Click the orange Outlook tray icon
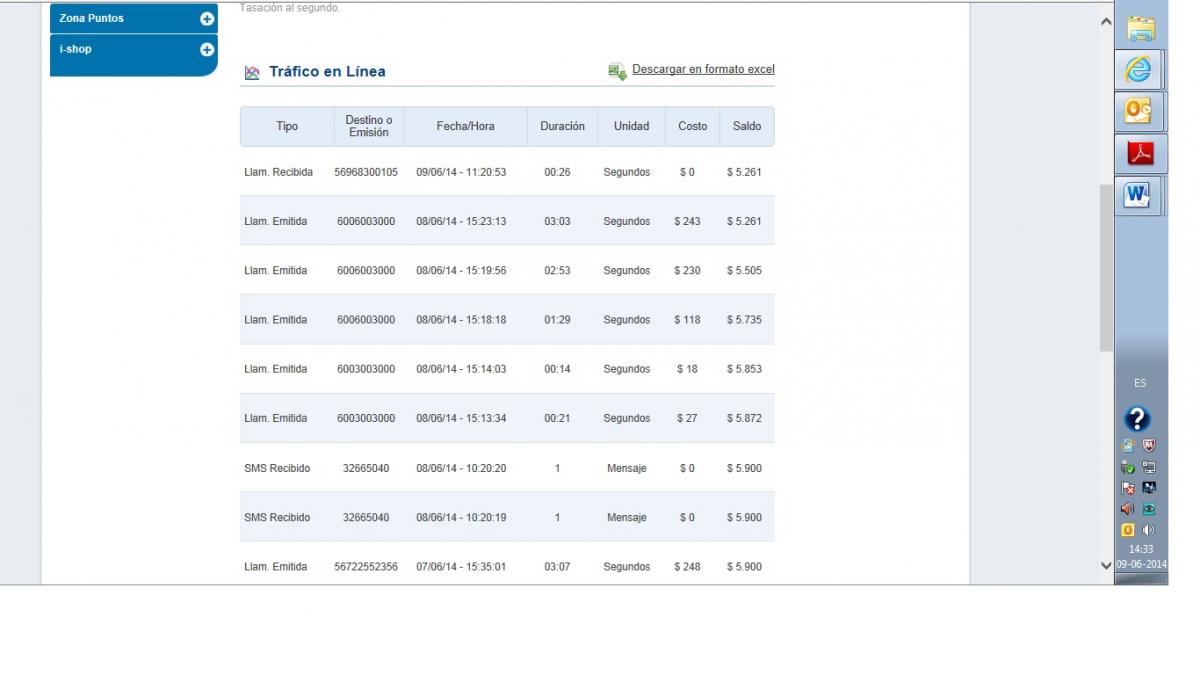 [1128, 530]
